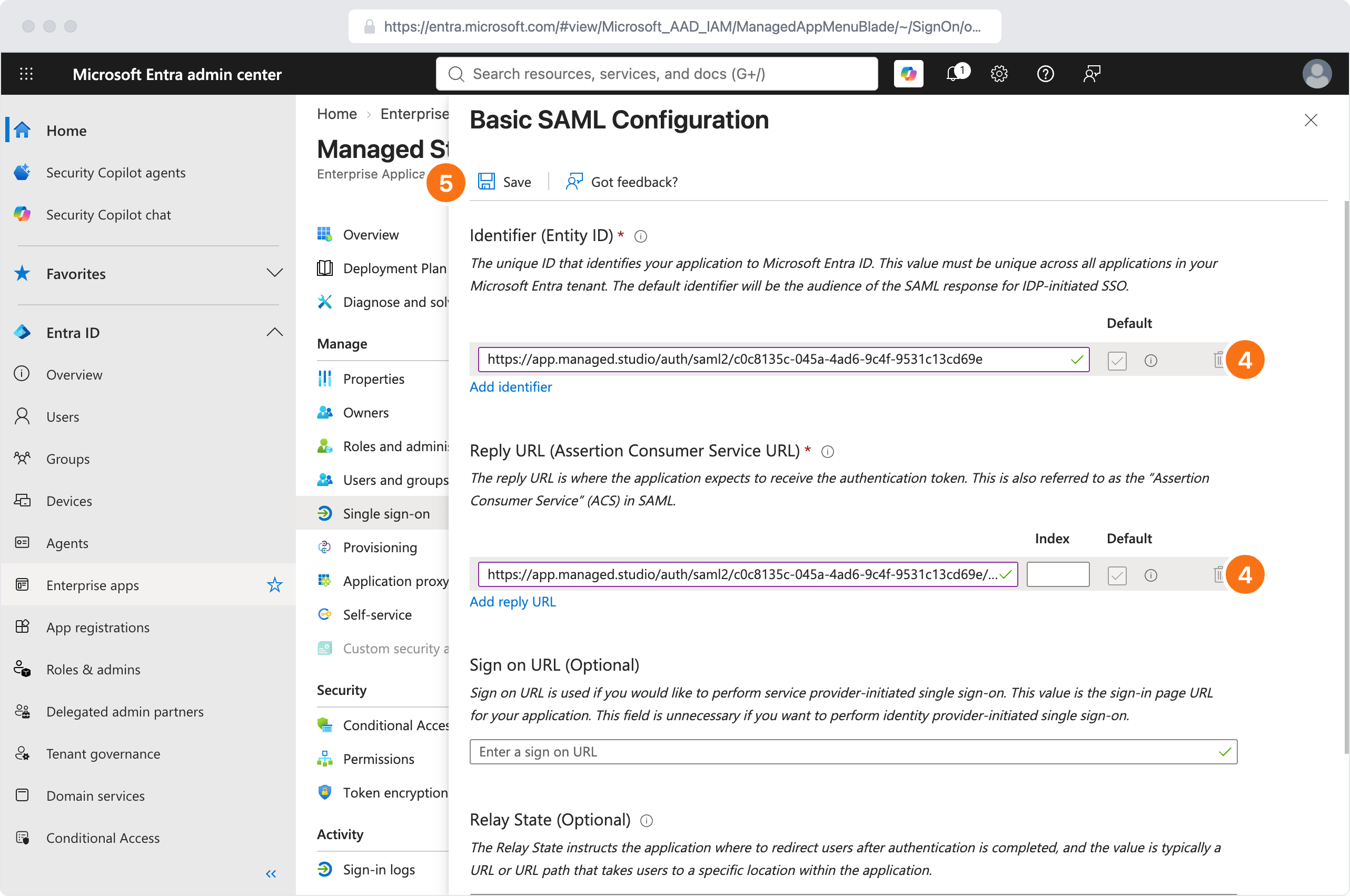Viewport: 1350px width, 896px height.
Task: Open Provisioning in the Manage menu
Action: (381, 547)
